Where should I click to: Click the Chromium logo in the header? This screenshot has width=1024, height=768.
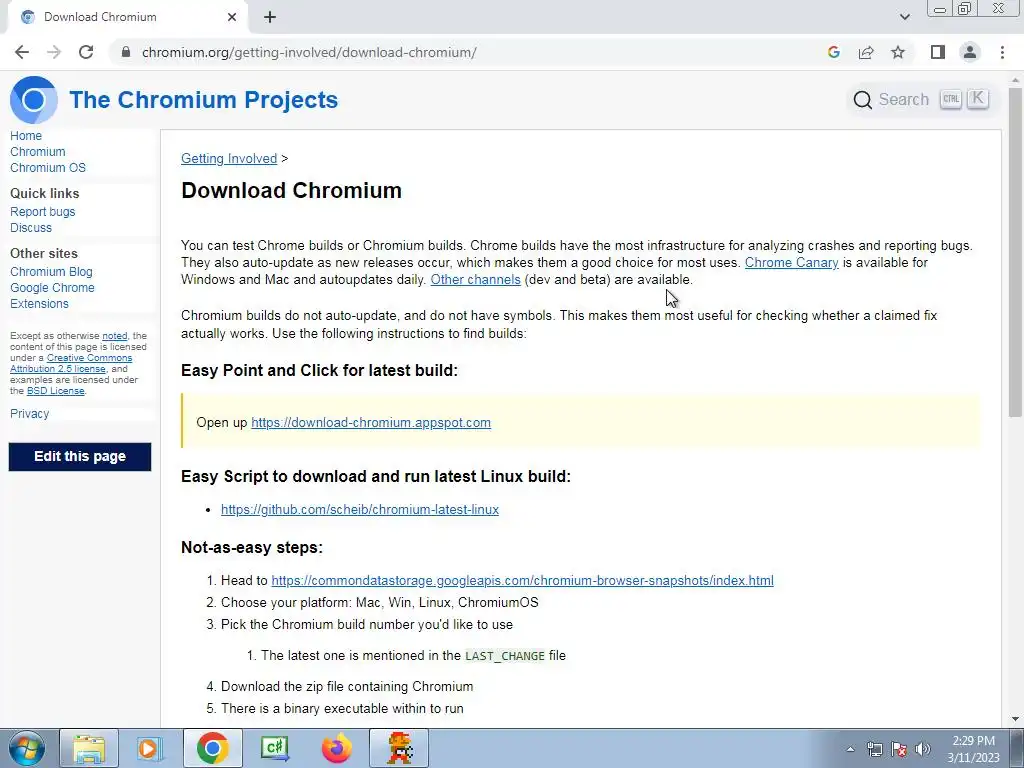34,100
